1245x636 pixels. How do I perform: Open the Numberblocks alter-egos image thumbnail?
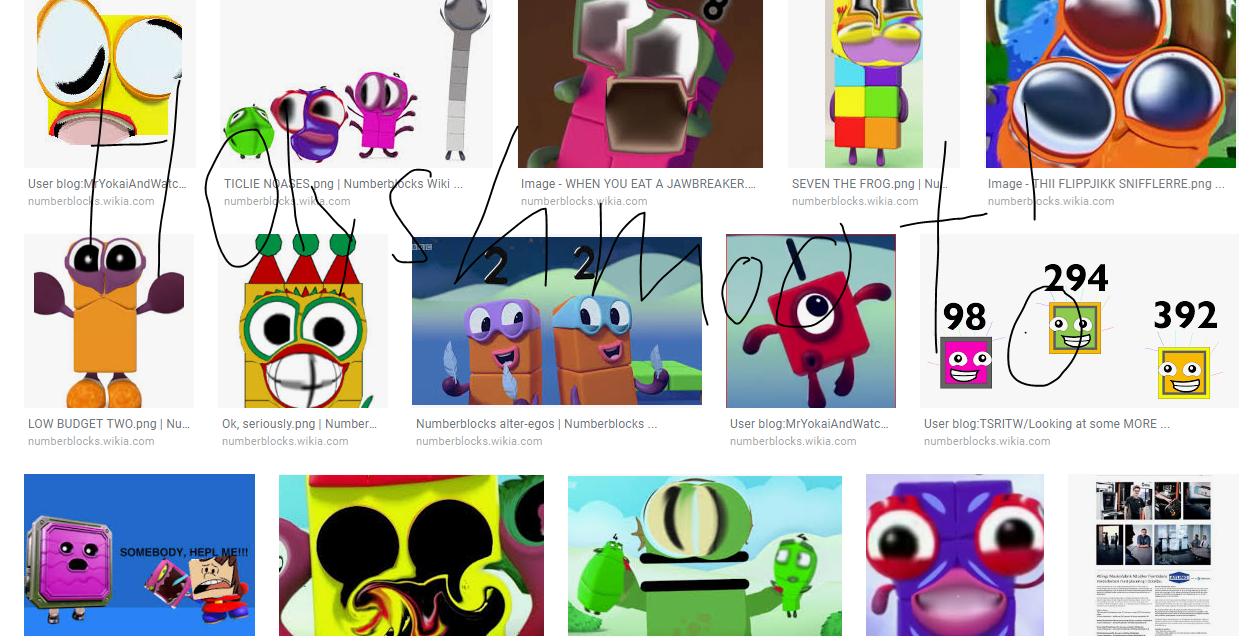557,321
